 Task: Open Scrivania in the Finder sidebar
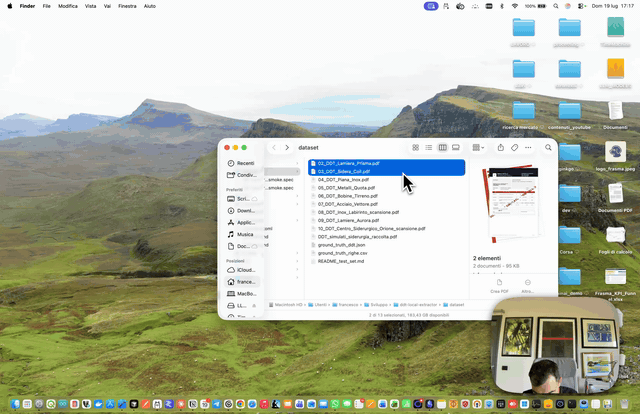(x=242, y=199)
